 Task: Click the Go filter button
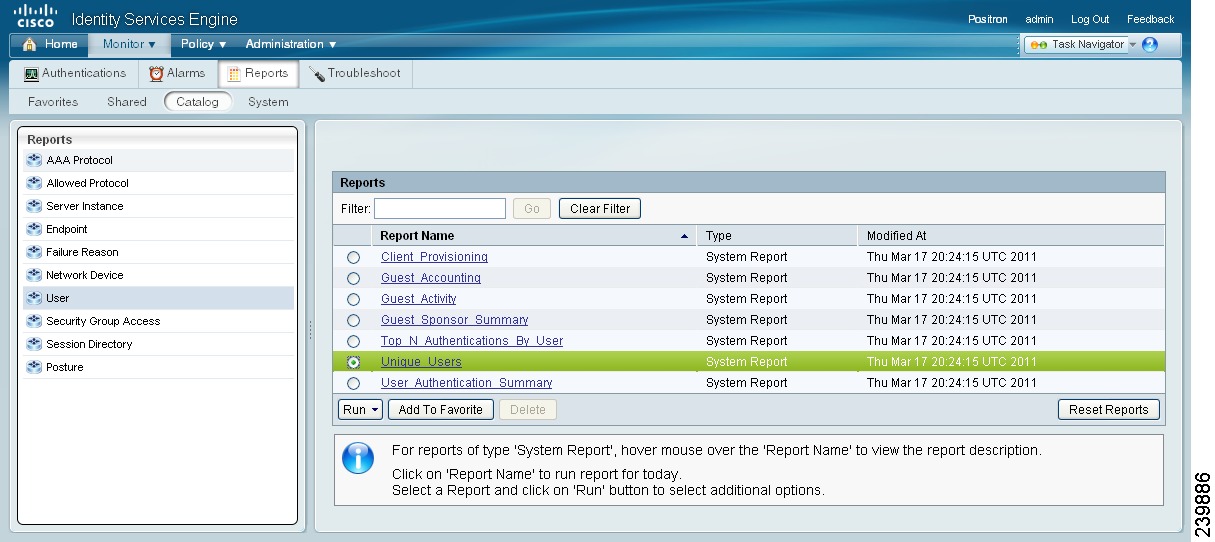(x=532, y=209)
